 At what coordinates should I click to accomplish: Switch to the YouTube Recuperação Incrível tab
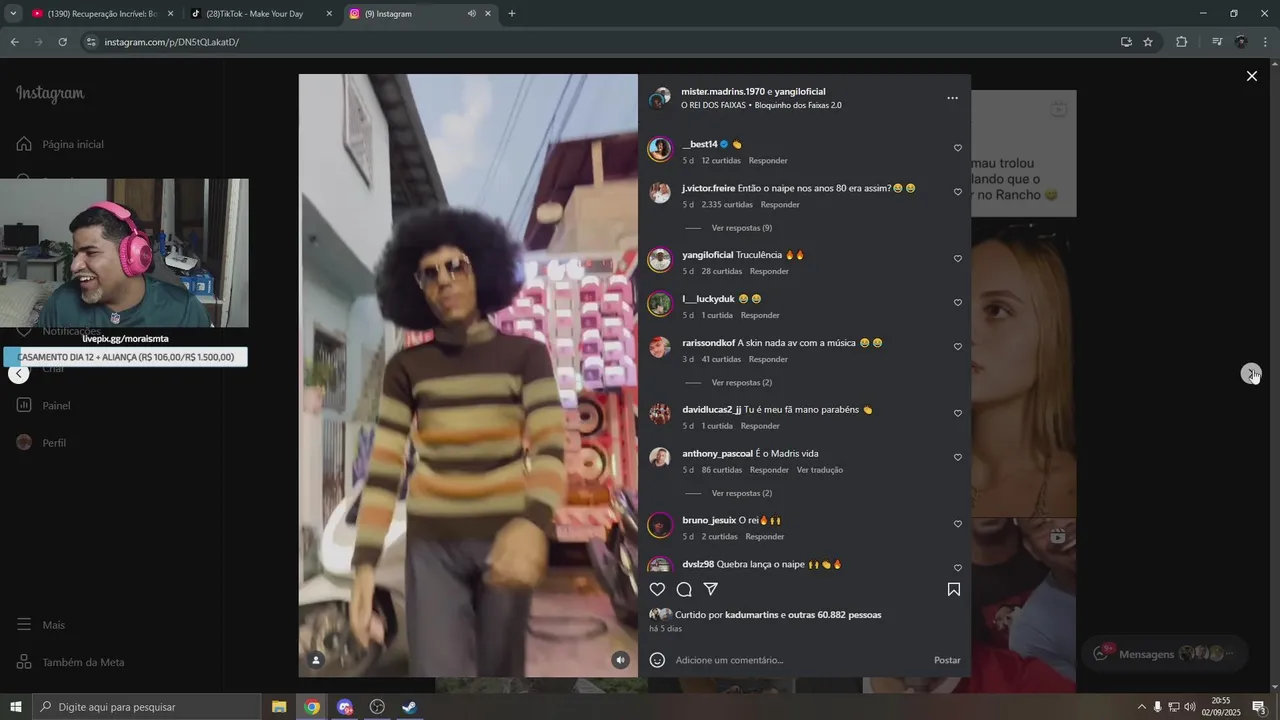click(x=102, y=14)
